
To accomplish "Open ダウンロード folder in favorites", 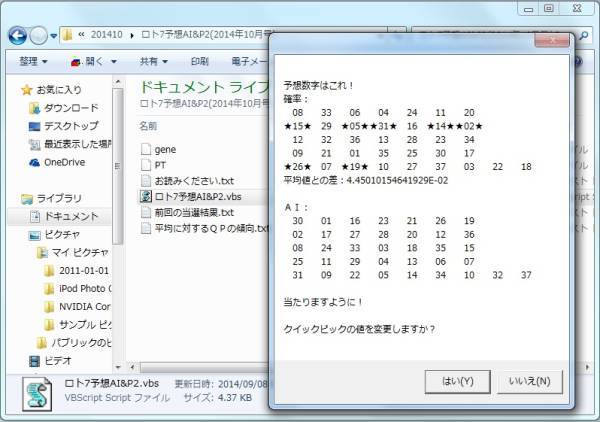I will (71, 108).
